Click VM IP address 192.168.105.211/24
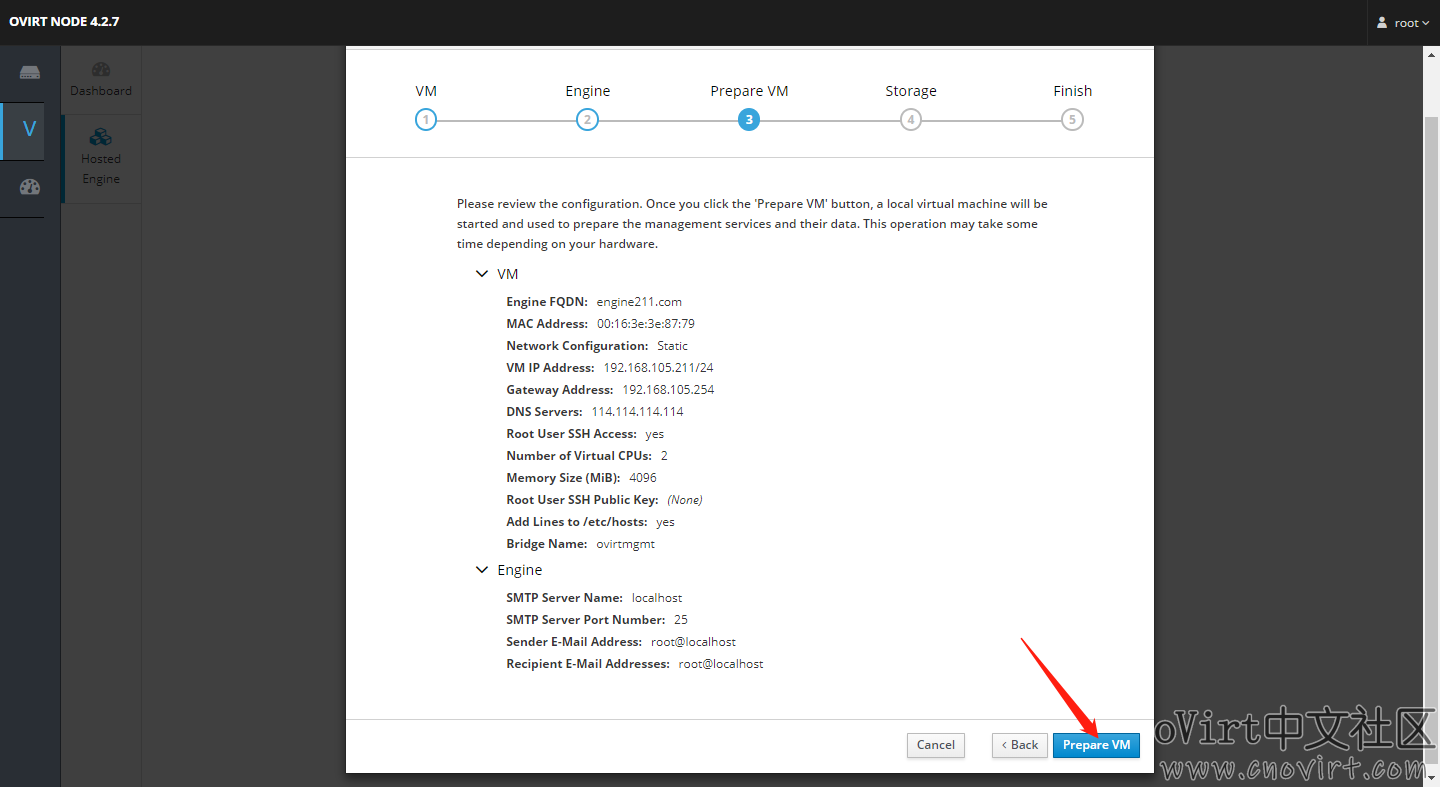Viewport: 1440px width, 787px height. pyautogui.click(x=658, y=368)
